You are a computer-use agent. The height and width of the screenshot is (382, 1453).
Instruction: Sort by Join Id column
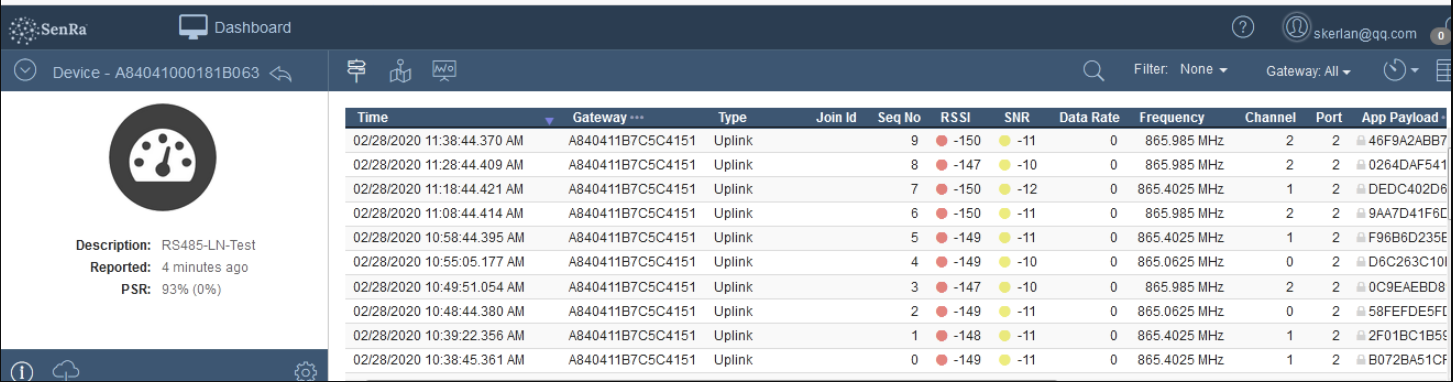(x=836, y=117)
